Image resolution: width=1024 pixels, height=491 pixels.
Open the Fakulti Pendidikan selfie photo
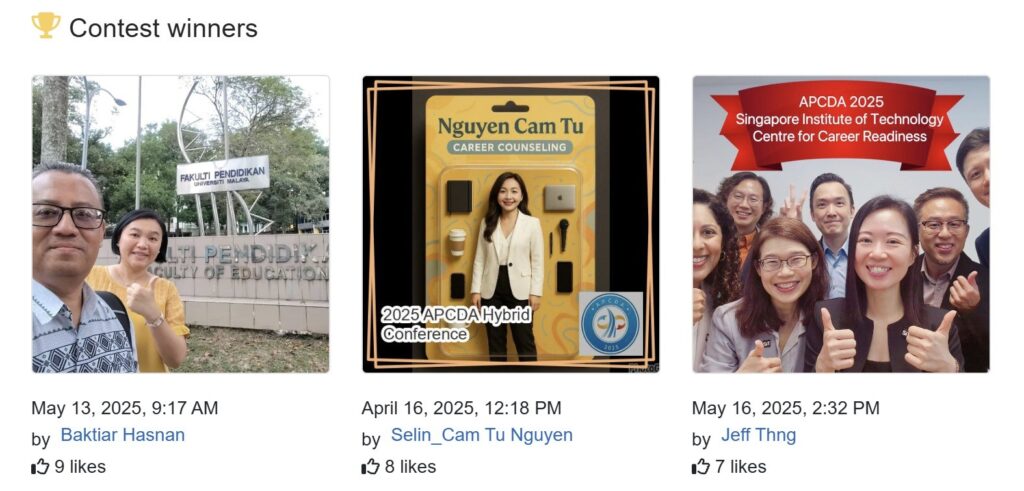180,224
